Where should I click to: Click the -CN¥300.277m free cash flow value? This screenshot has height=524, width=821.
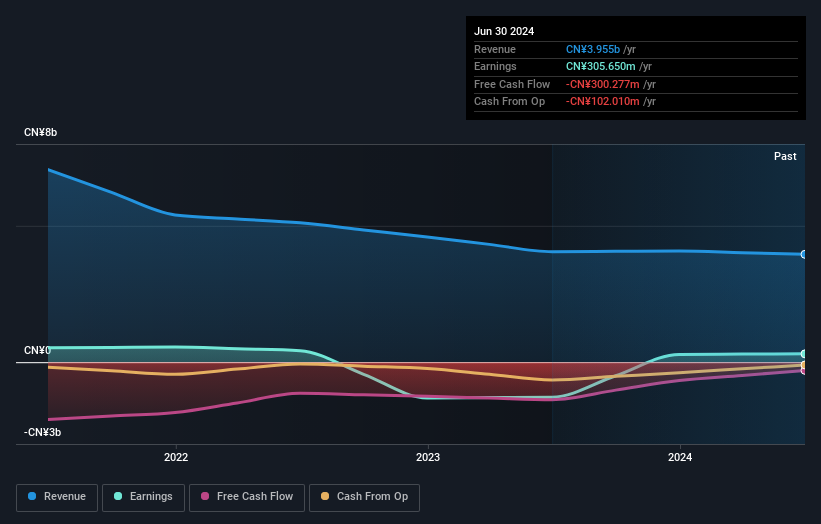tap(603, 84)
